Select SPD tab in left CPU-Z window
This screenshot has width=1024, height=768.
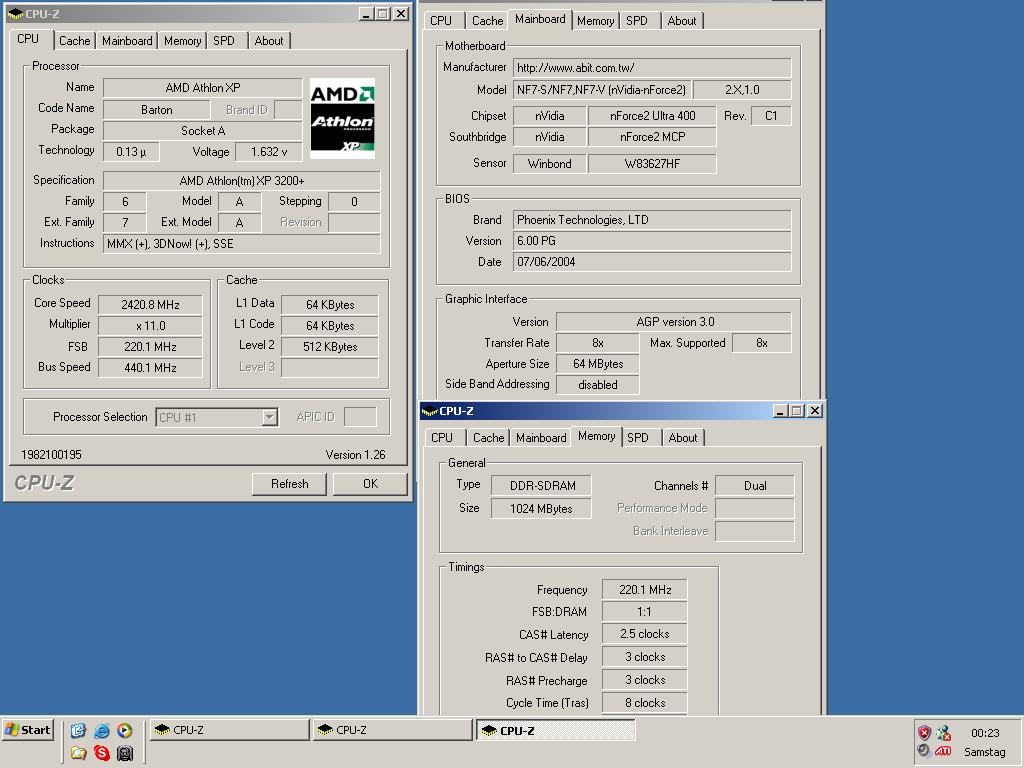pos(224,40)
